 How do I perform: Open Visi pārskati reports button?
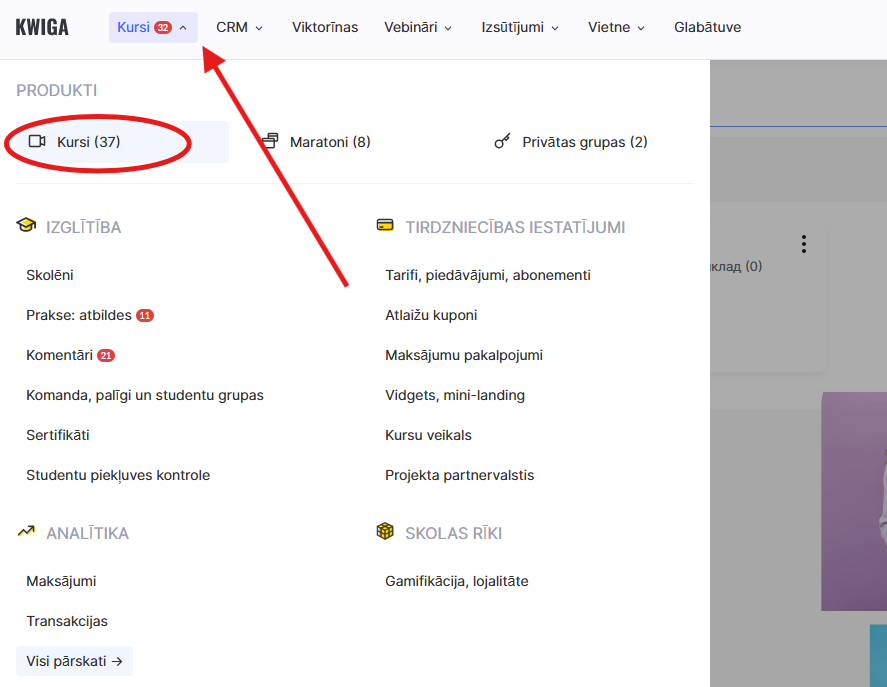coord(74,661)
